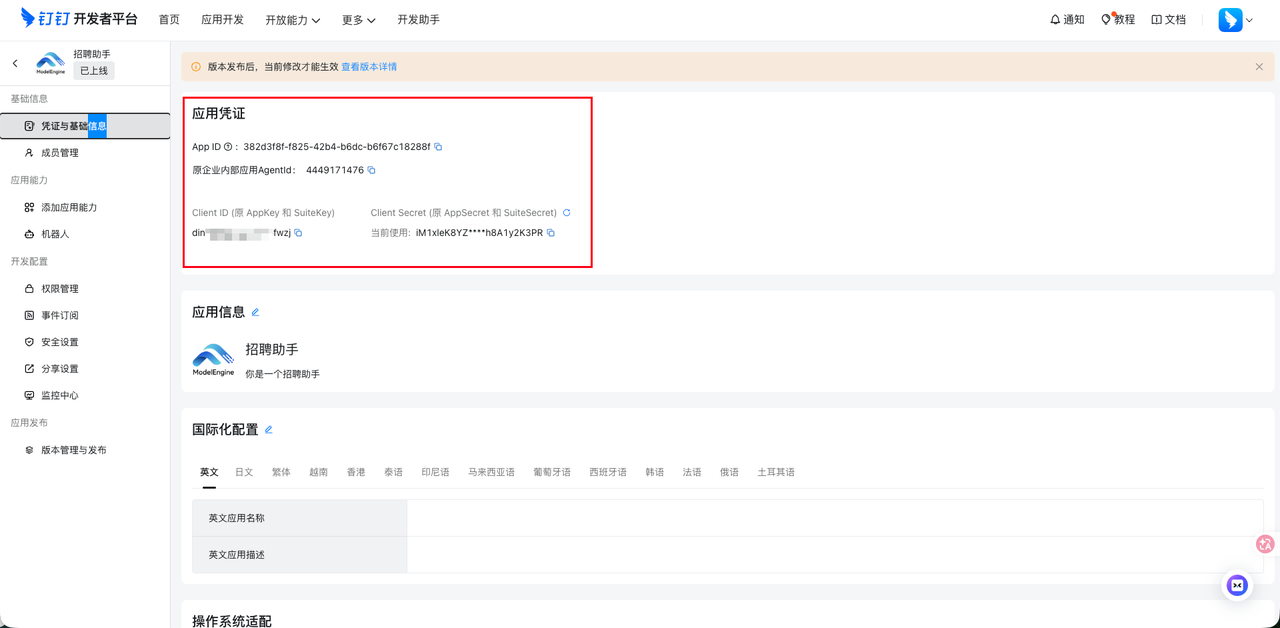
Task: Click the 已上线 status badge
Action: click(94, 71)
